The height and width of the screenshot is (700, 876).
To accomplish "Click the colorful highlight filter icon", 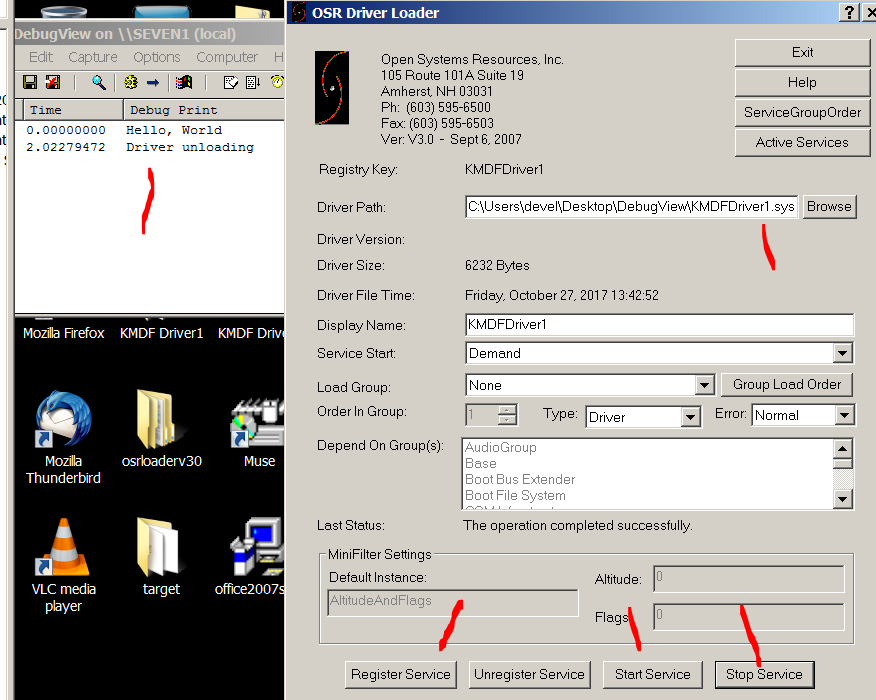I will [x=184, y=82].
